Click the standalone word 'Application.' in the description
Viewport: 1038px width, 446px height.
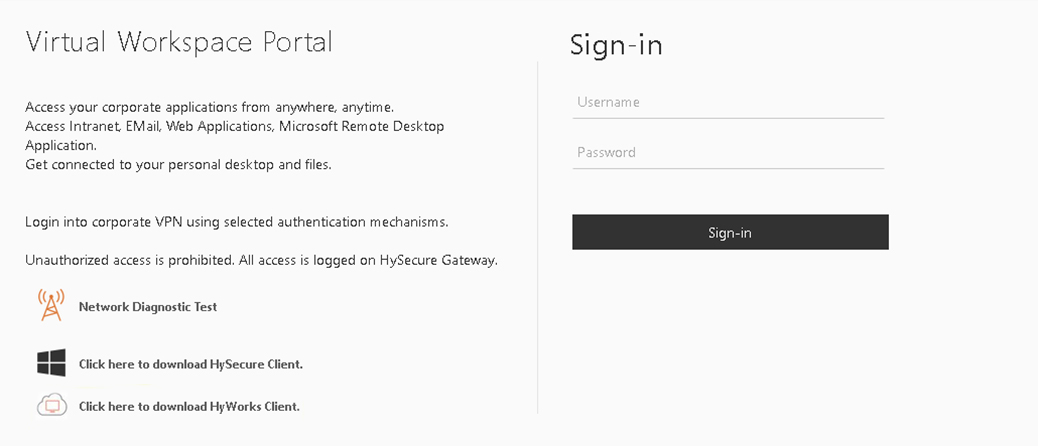(x=61, y=145)
